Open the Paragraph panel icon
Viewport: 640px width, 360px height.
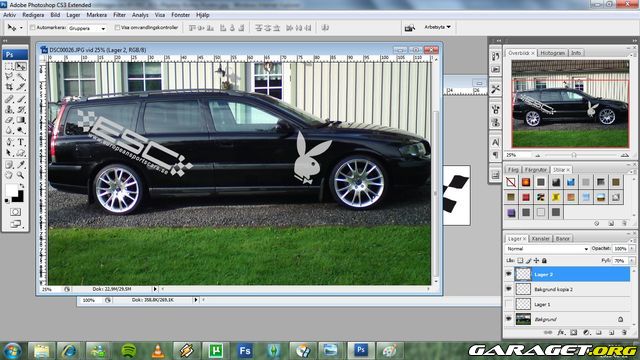[x=496, y=155]
